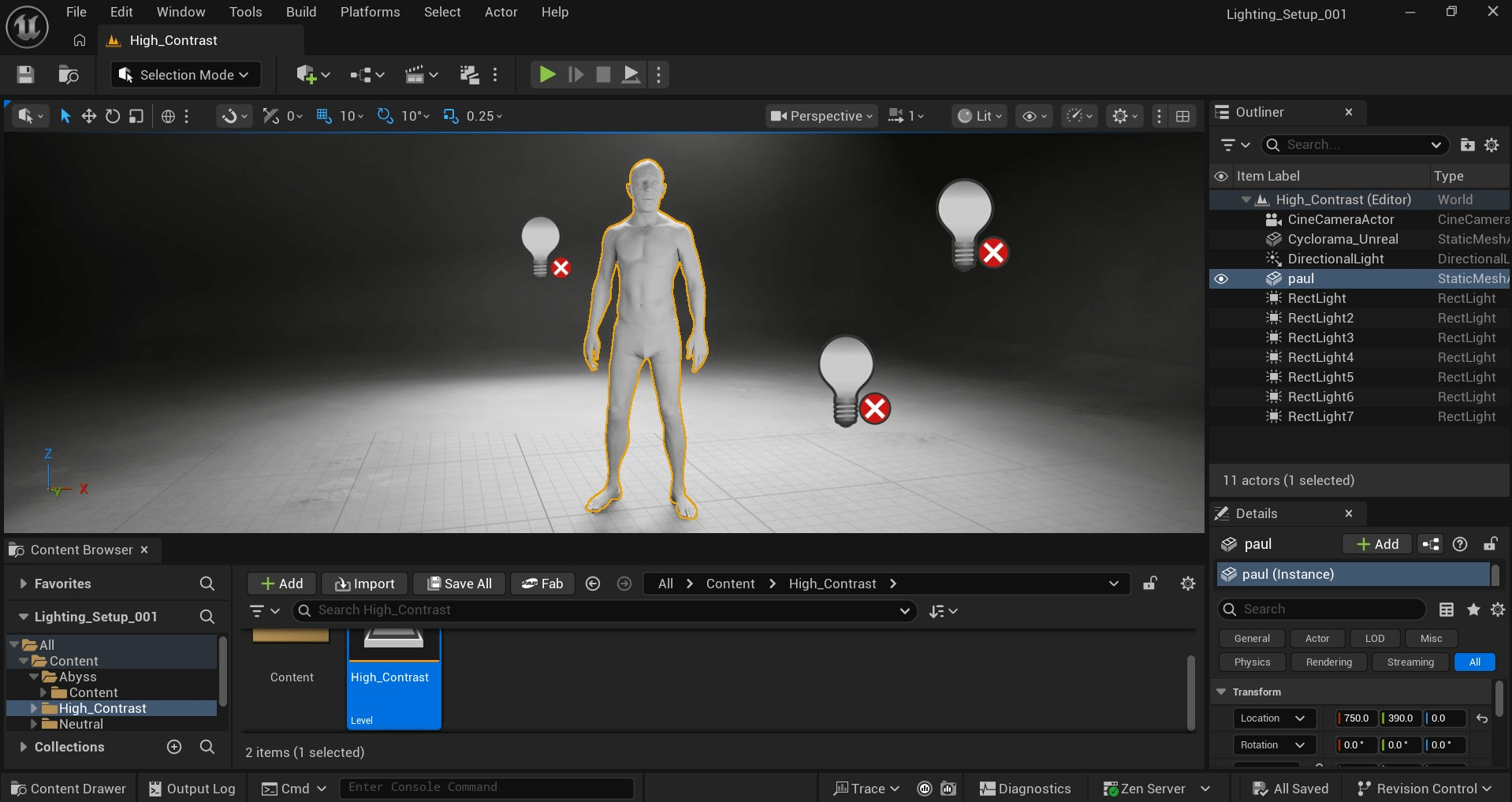This screenshot has height=802, width=1512.
Task: Click the Import button in Content Browser
Action: [364, 584]
